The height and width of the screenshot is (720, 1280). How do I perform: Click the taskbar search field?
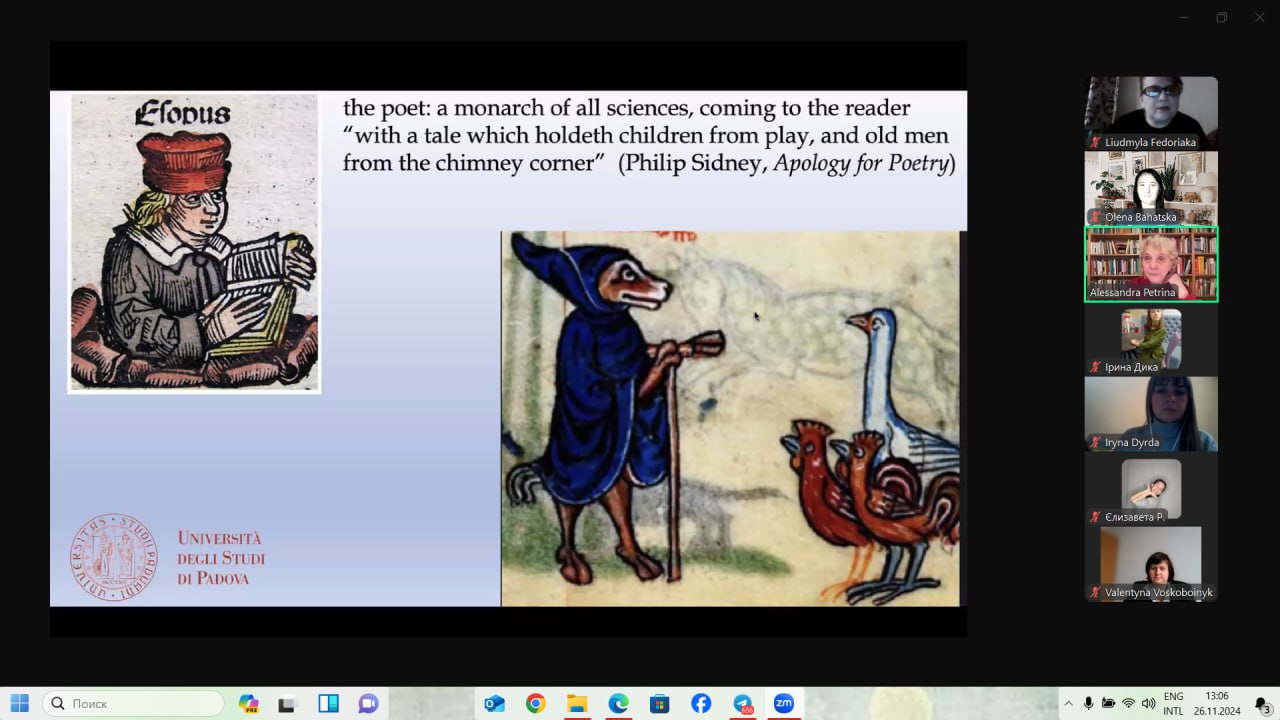(x=134, y=704)
